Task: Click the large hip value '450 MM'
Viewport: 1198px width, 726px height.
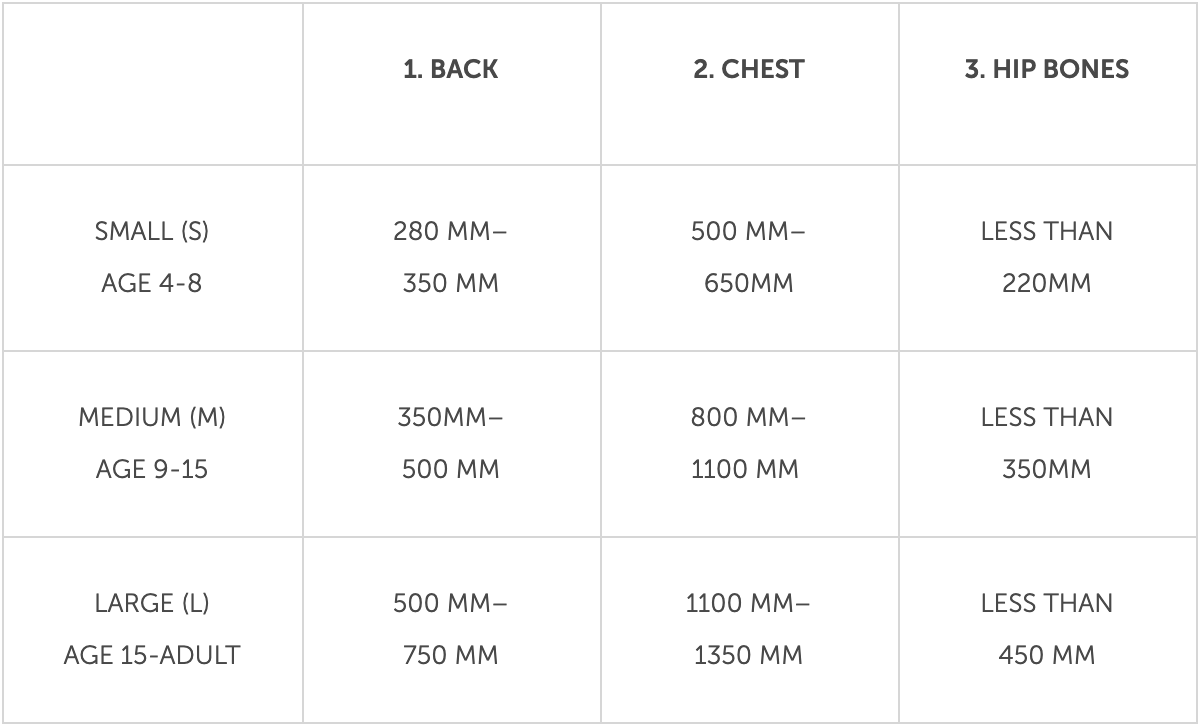Action: [x=1047, y=655]
